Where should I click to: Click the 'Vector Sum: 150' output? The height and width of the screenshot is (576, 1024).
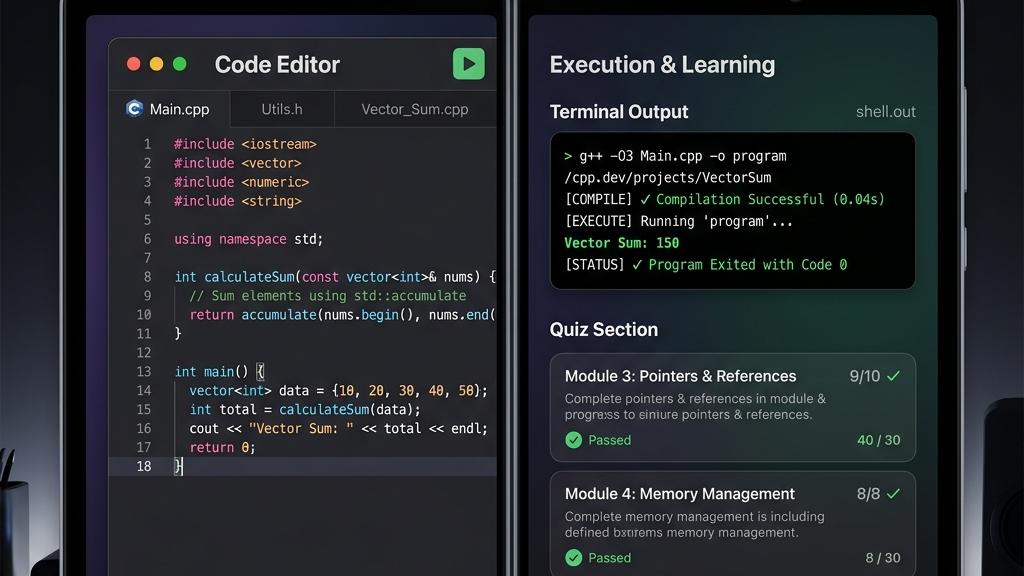(x=622, y=243)
